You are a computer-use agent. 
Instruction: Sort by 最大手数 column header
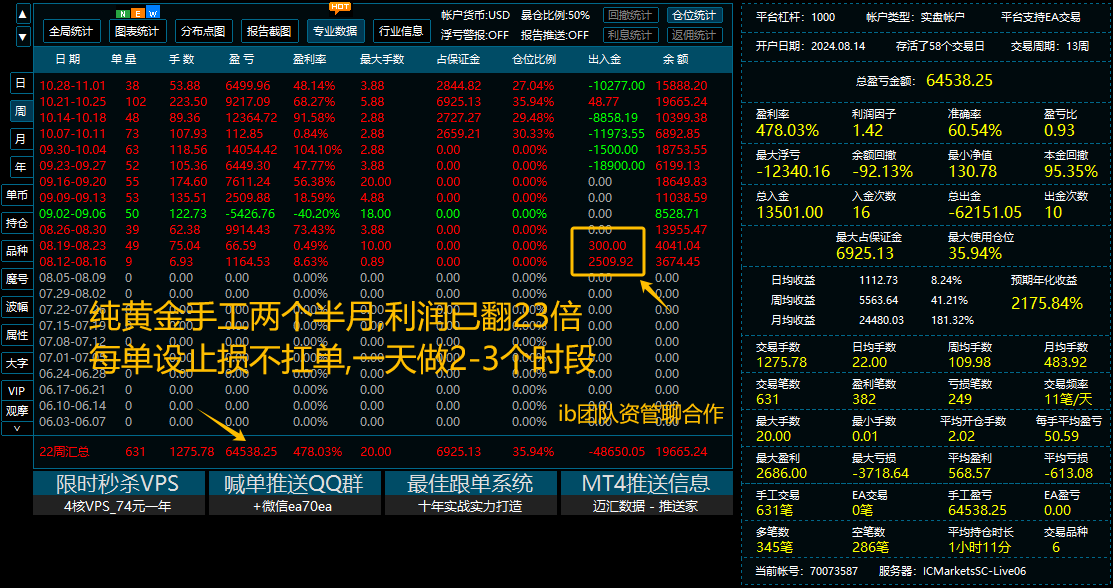[x=383, y=59]
